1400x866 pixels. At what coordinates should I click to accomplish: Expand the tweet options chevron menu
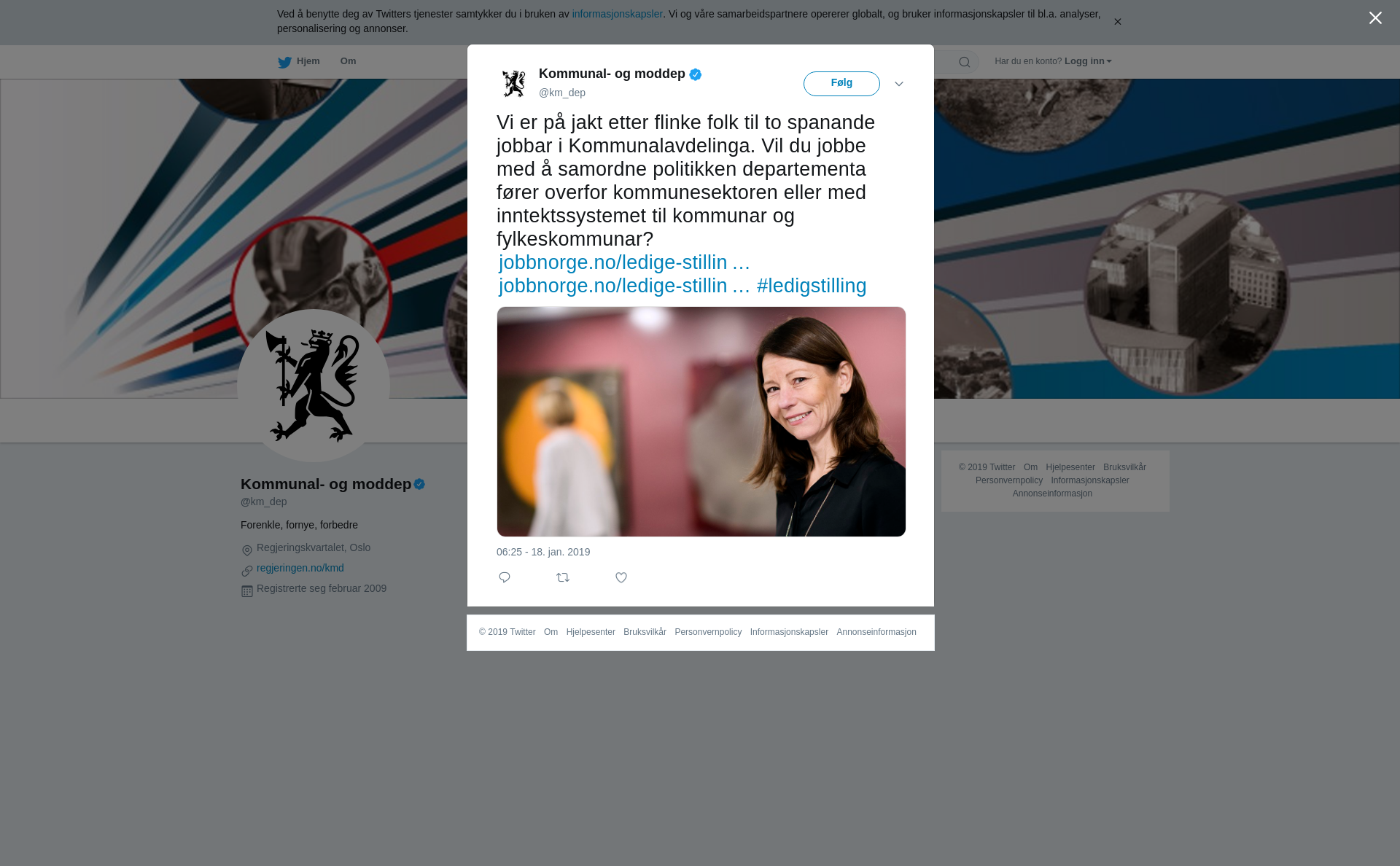[x=899, y=84]
